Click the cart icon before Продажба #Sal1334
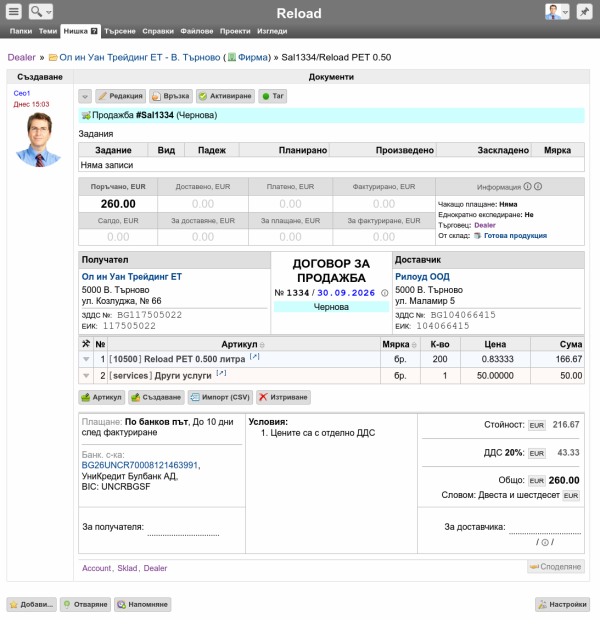The height and width of the screenshot is (620, 600). point(86,115)
